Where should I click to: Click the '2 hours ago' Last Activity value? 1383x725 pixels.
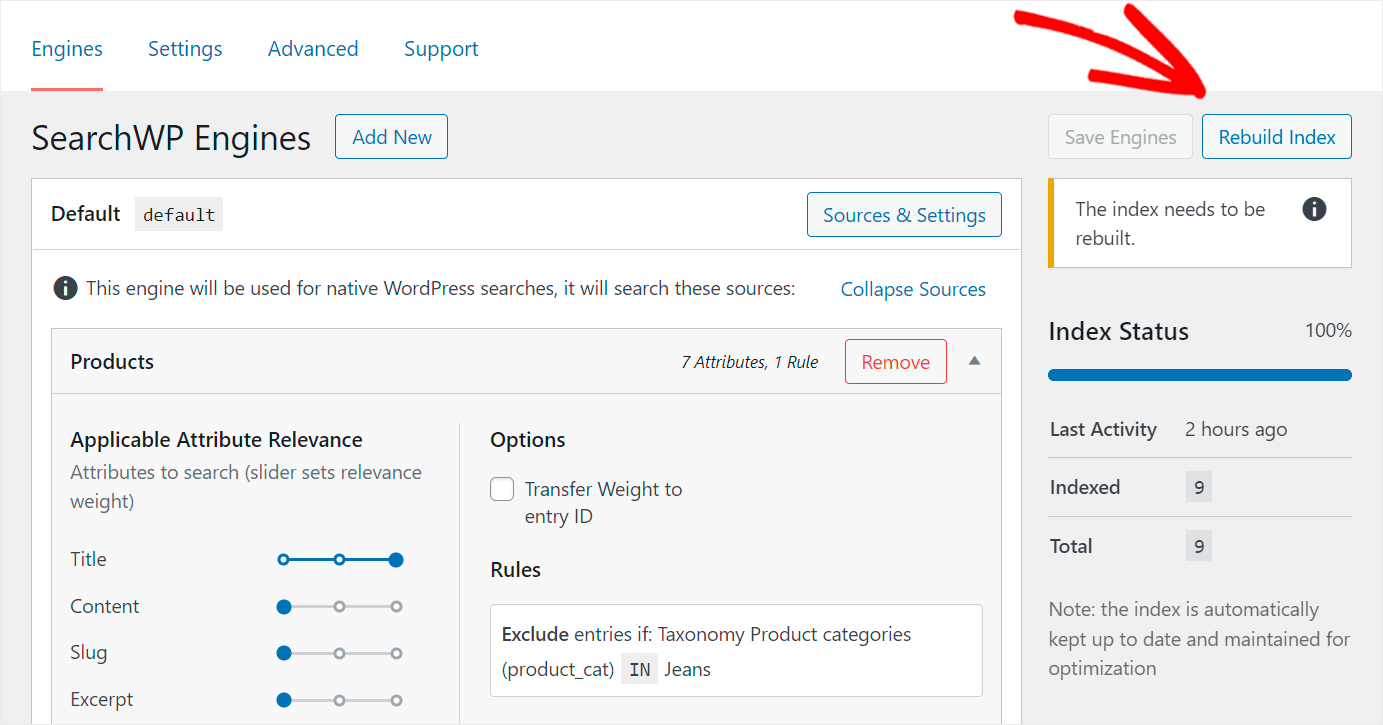(x=1236, y=429)
